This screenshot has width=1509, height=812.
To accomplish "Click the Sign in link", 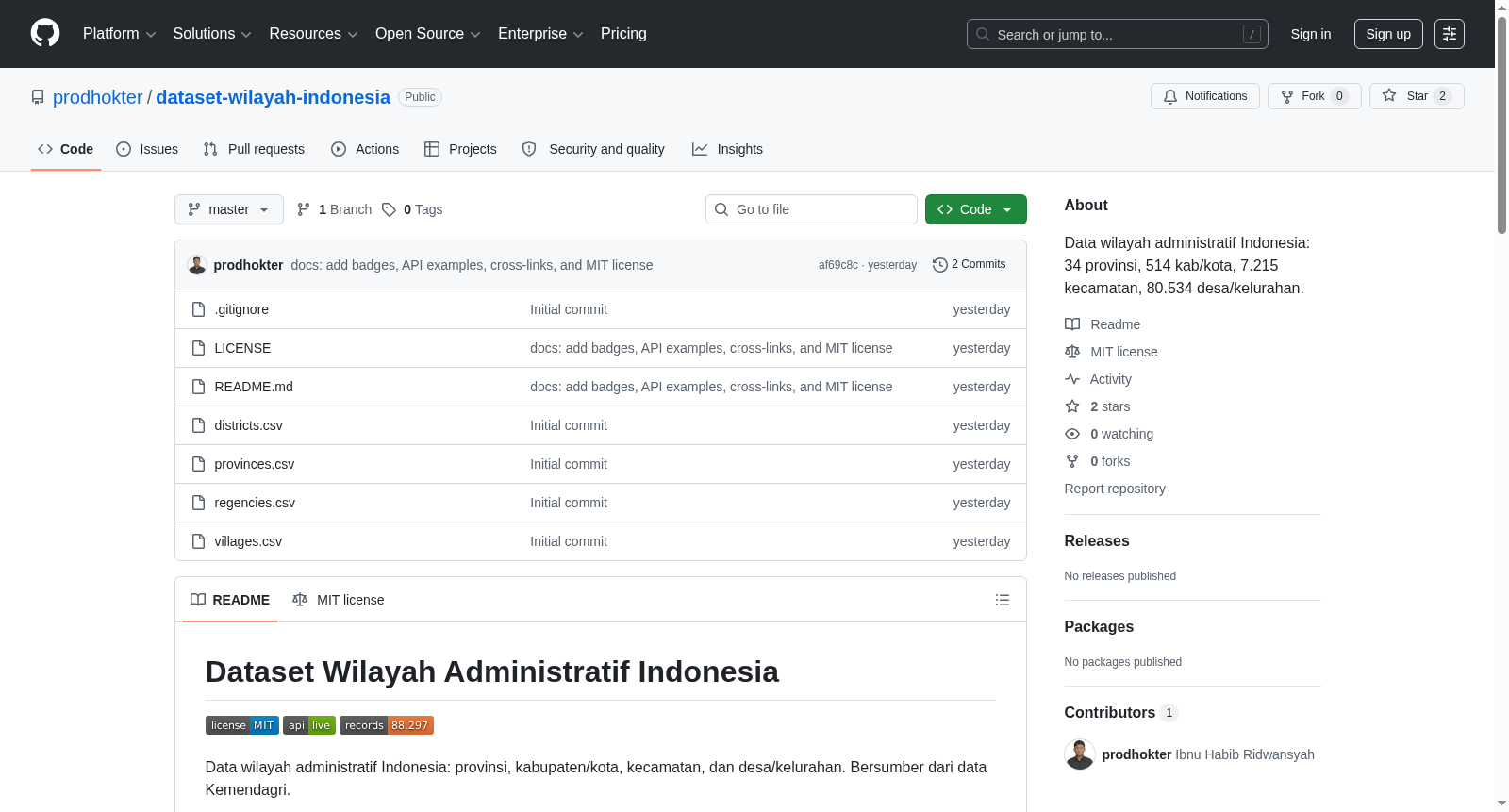I will pos(1311,34).
